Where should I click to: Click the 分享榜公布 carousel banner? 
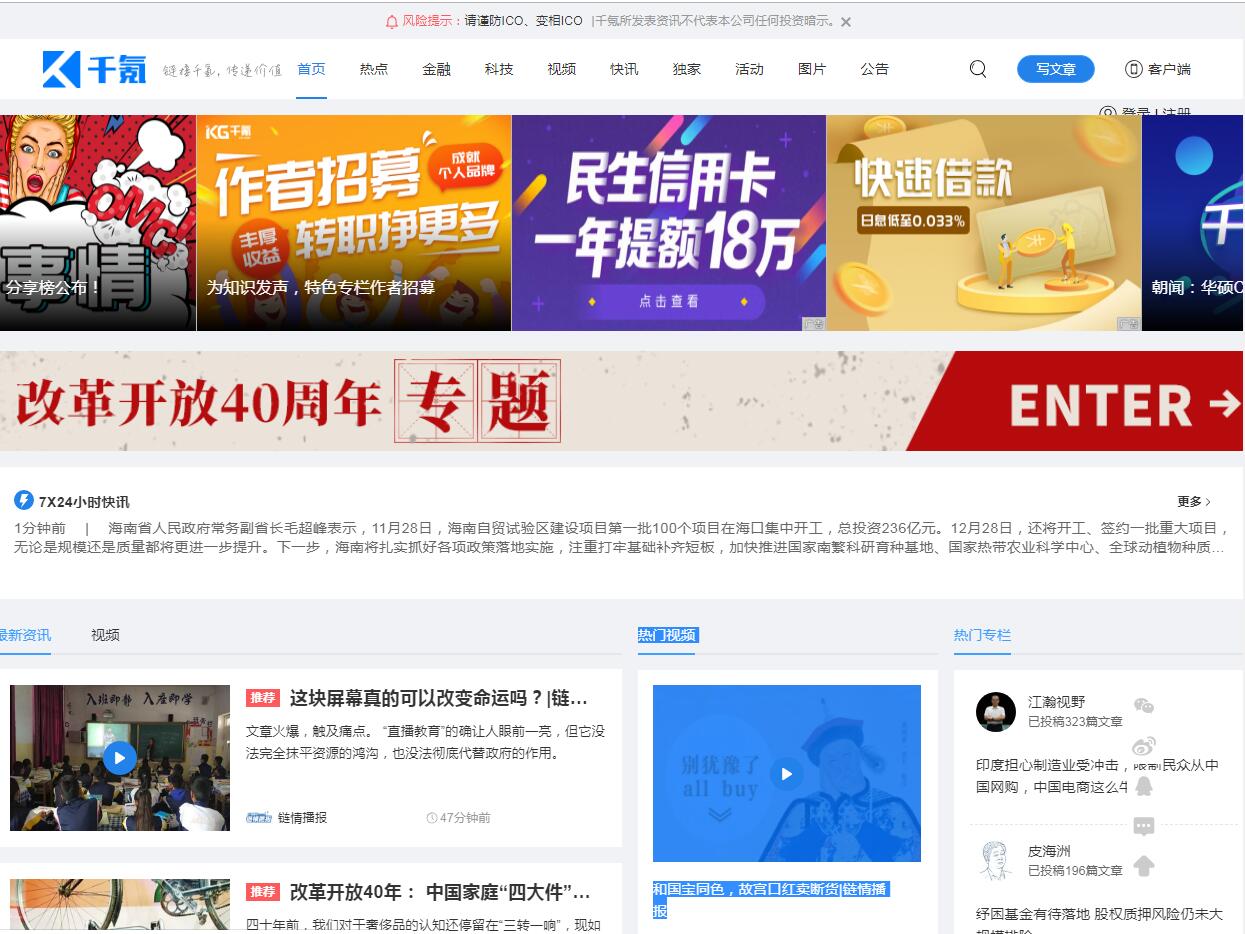[98, 223]
